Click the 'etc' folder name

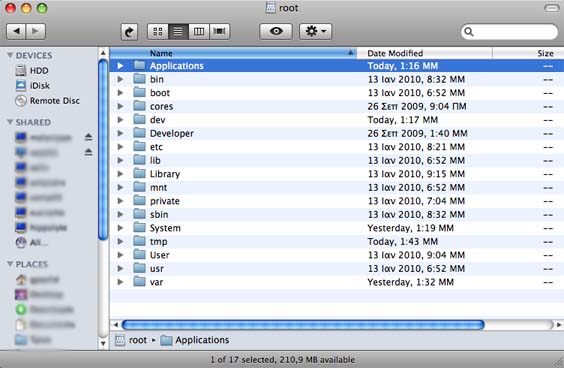pyautogui.click(x=156, y=147)
